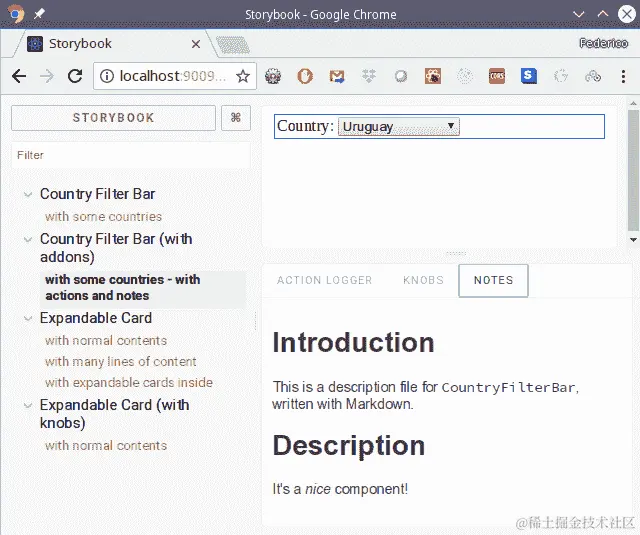The width and height of the screenshot is (640, 535).
Task: Open the CORS extension icon
Action: pos(497,76)
